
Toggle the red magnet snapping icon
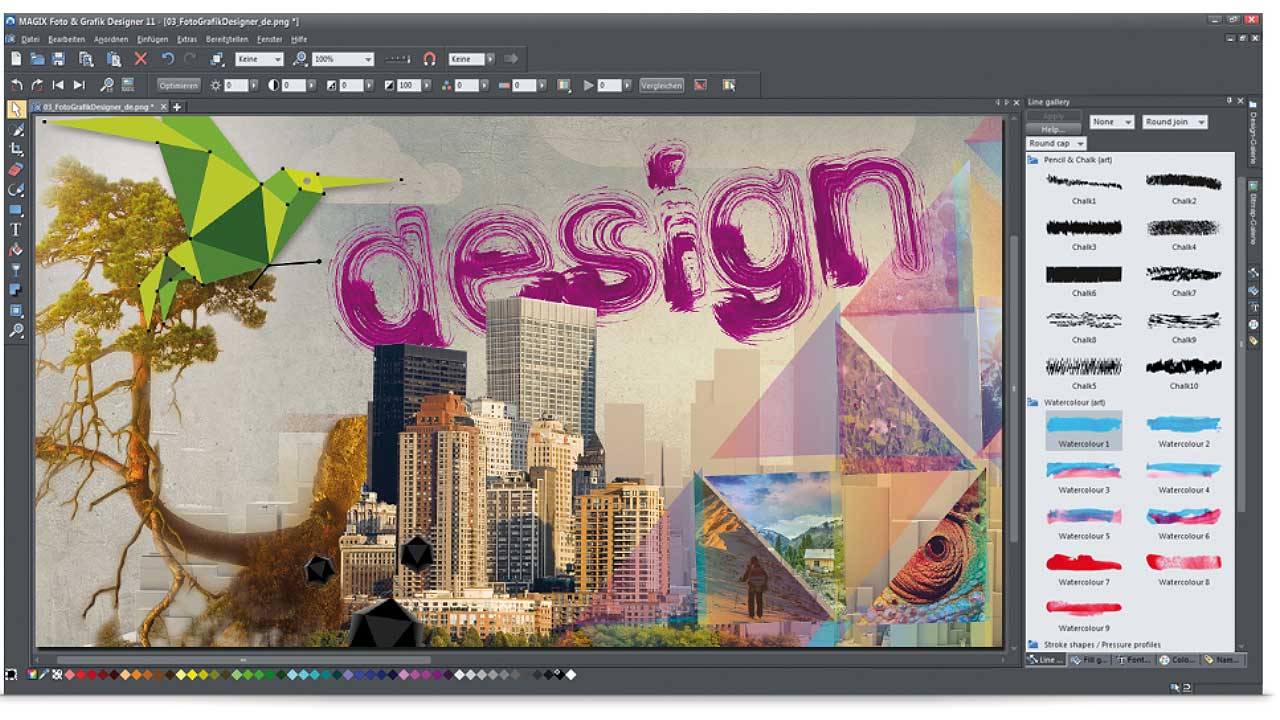[429, 60]
